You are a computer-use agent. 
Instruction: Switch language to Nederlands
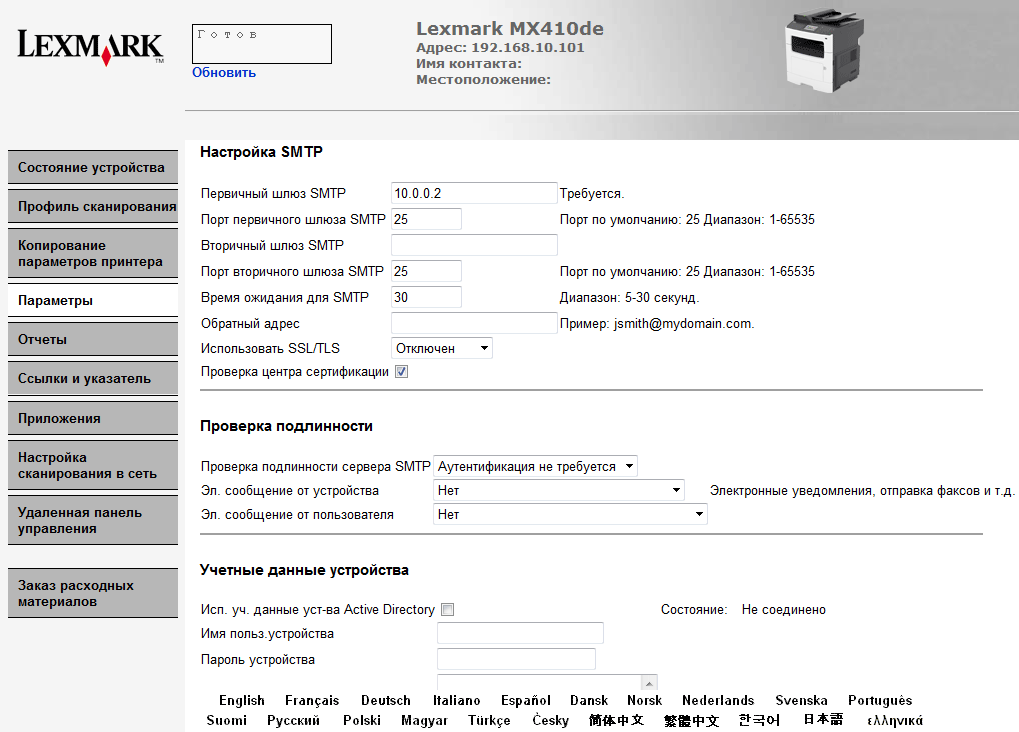(x=718, y=700)
